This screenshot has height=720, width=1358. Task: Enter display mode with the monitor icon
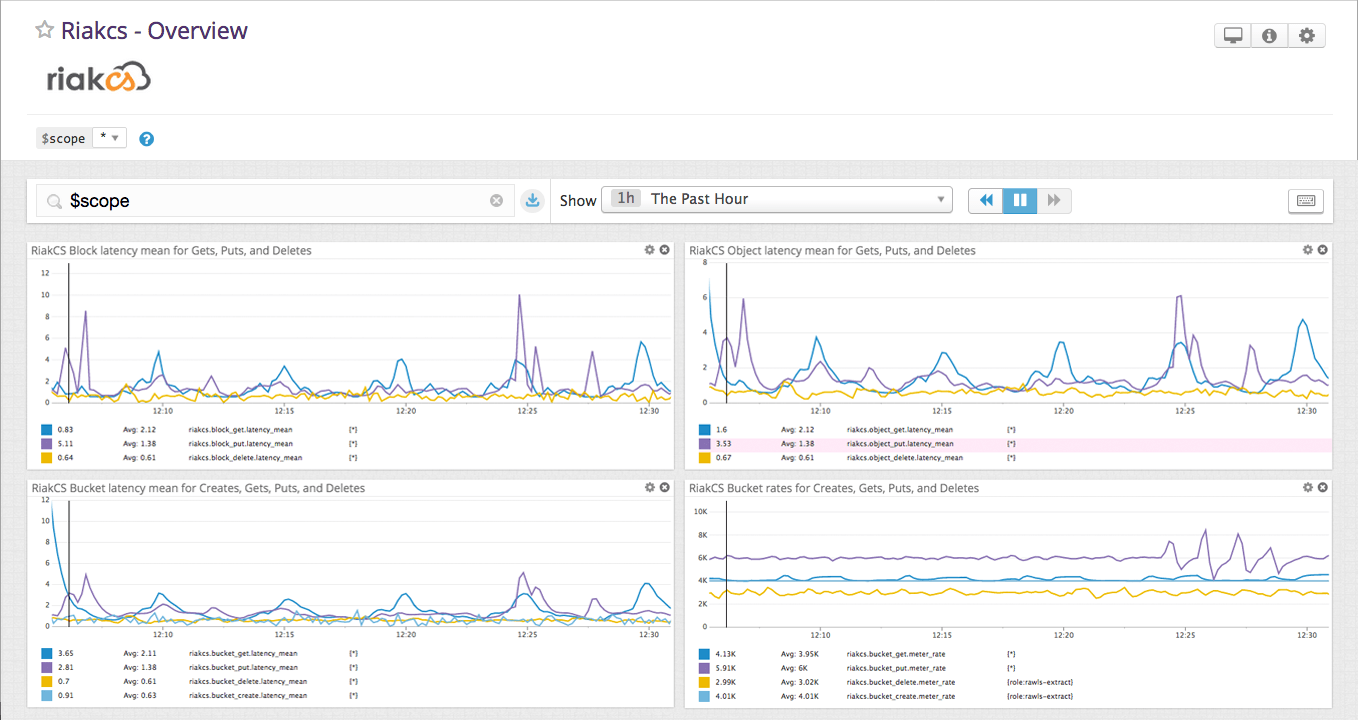tap(1232, 34)
